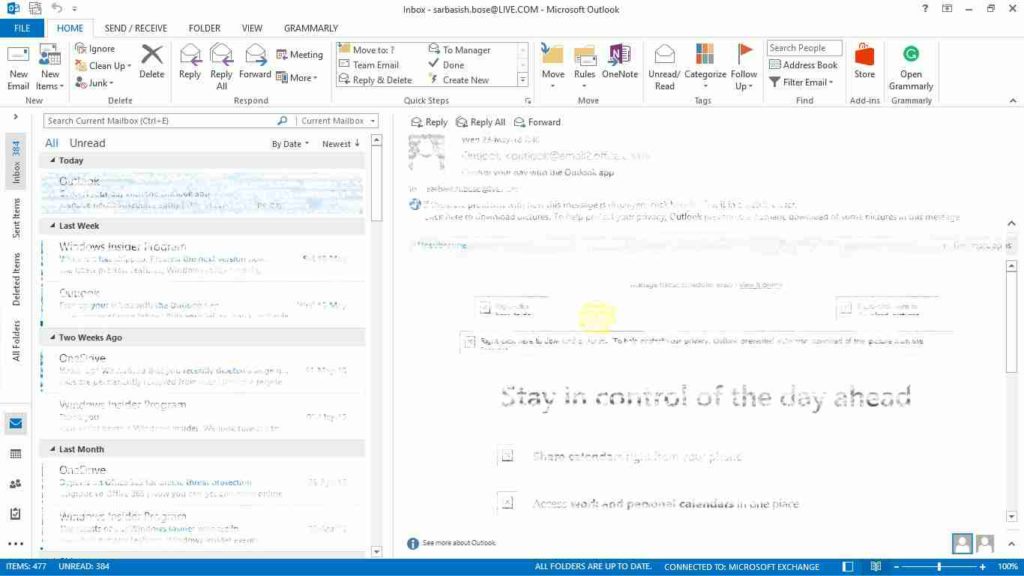Image resolution: width=1024 pixels, height=576 pixels.
Task: Collapse the Last Month group
Action: 53,449
